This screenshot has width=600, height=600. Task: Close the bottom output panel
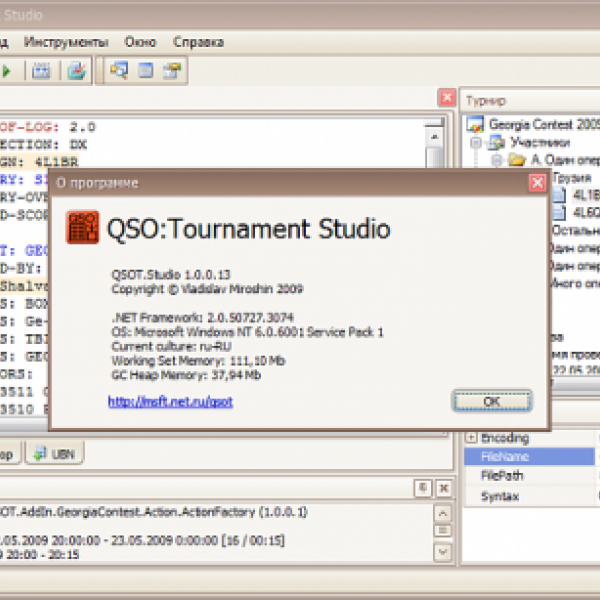444,488
